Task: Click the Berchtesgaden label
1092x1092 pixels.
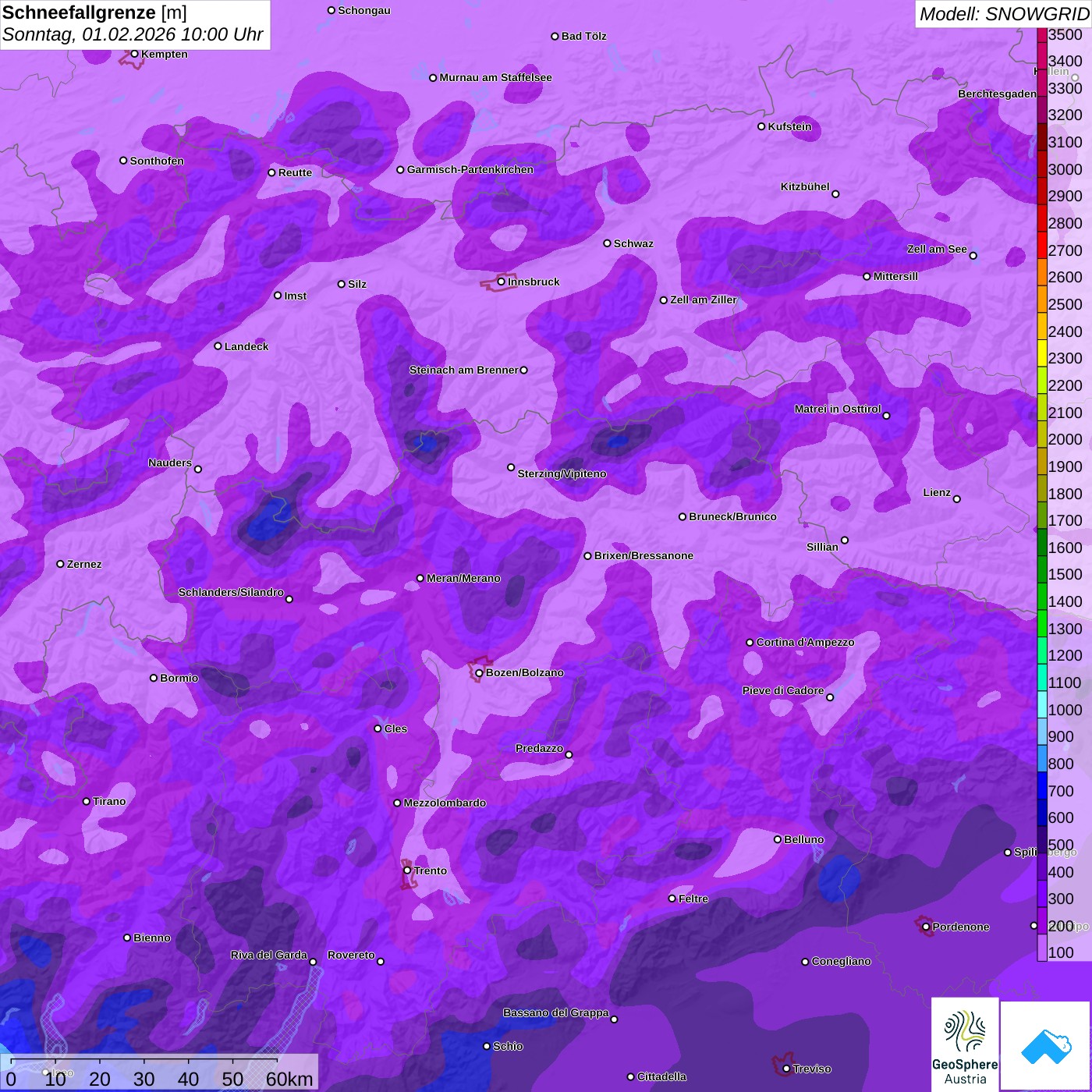Action: click(998, 94)
